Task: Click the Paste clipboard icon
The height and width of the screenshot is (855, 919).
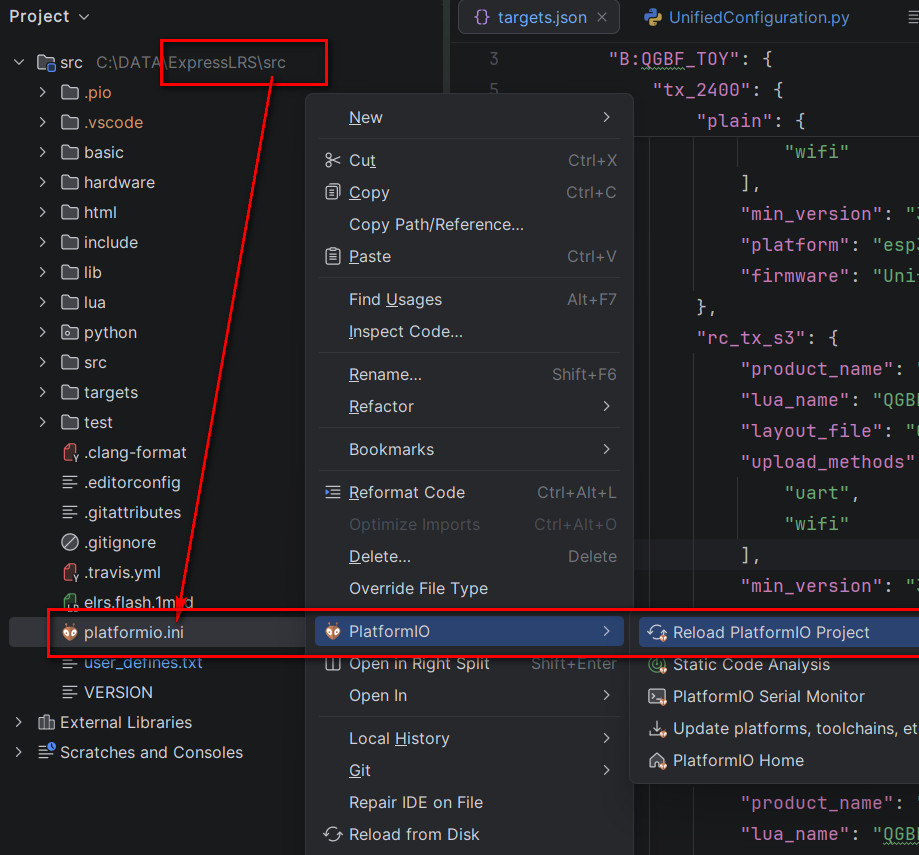Action: coord(332,256)
